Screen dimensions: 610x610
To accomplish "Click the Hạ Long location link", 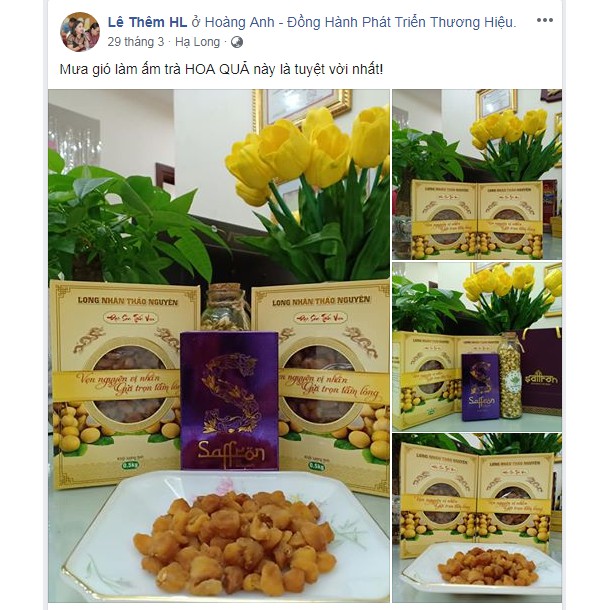I will pos(197,42).
